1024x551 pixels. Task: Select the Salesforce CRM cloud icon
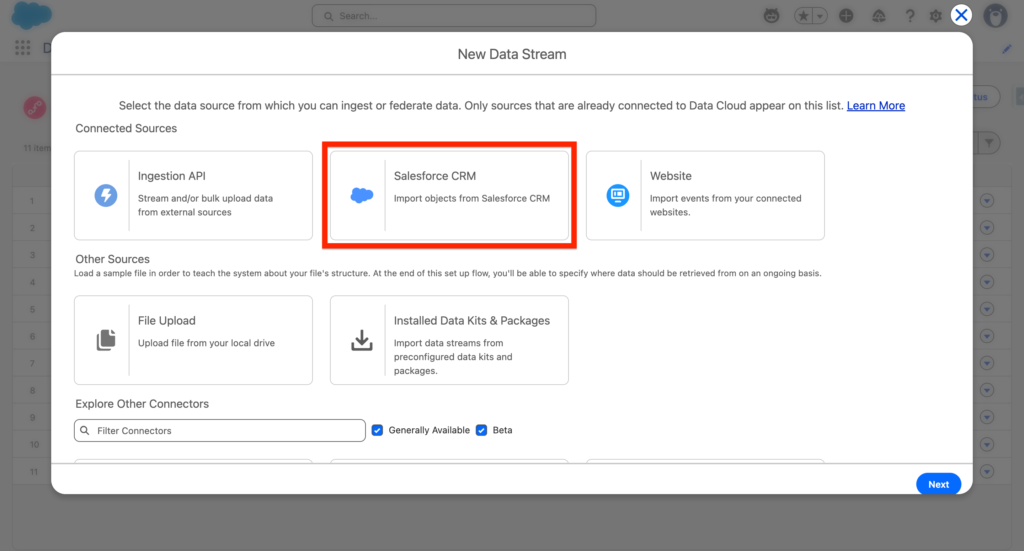[x=361, y=196]
